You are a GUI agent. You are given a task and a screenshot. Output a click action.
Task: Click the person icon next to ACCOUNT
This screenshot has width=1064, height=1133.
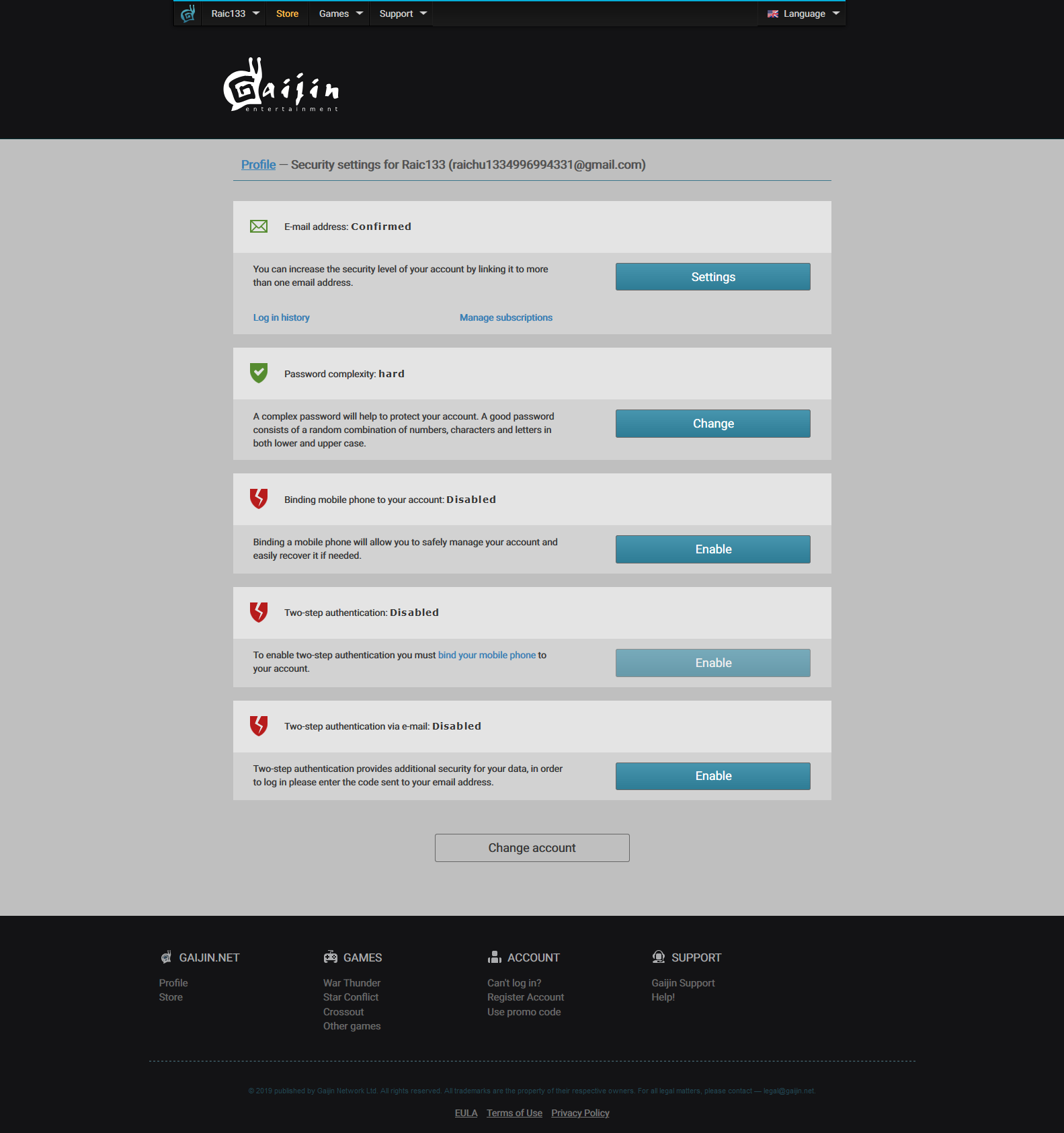(x=495, y=957)
